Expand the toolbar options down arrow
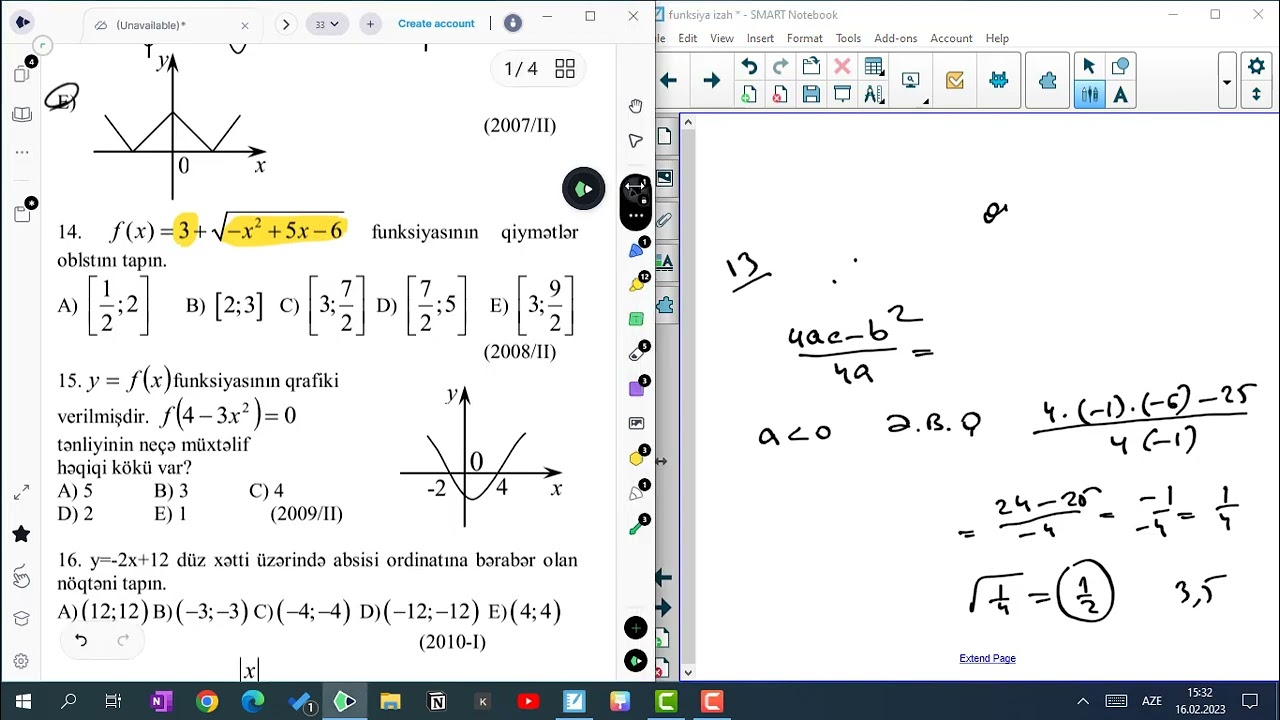The width and height of the screenshot is (1280, 720). pyautogui.click(x=1227, y=82)
